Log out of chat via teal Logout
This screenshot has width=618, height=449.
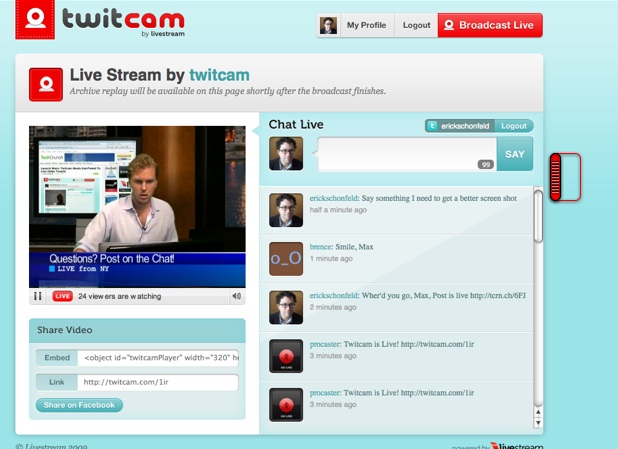click(514, 126)
